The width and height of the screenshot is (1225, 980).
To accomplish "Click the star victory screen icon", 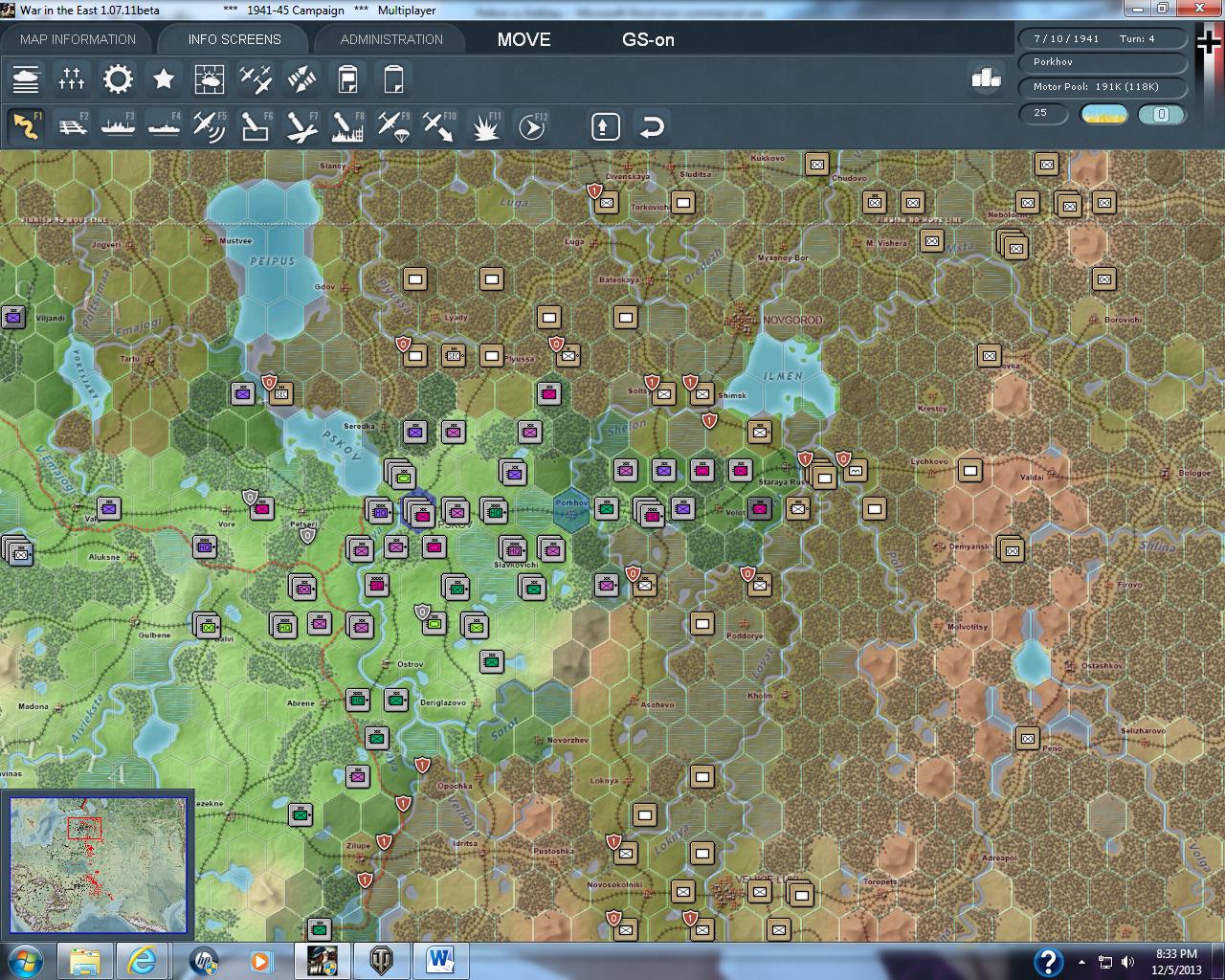I will coord(164,78).
